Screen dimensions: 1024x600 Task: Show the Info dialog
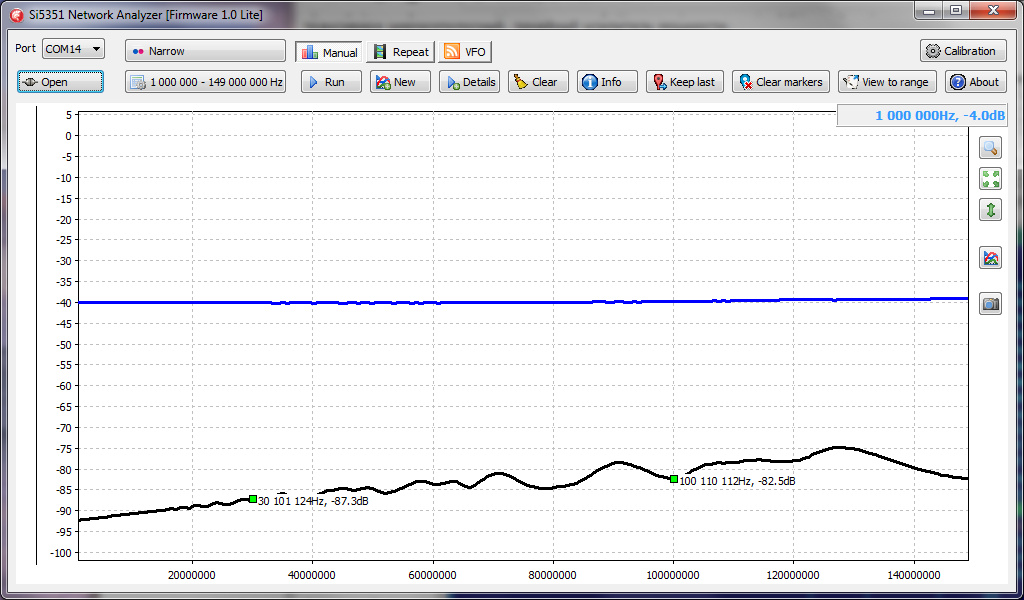pyautogui.click(x=607, y=82)
